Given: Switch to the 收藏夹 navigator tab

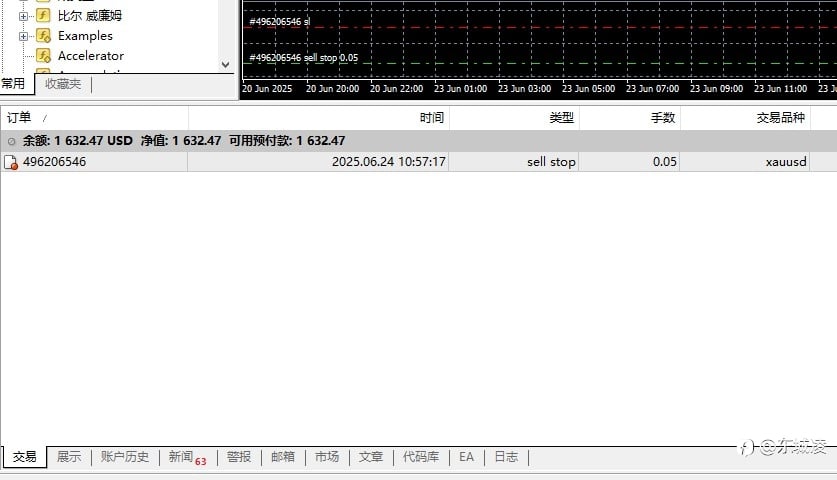Looking at the screenshot, I should (x=63, y=84).
